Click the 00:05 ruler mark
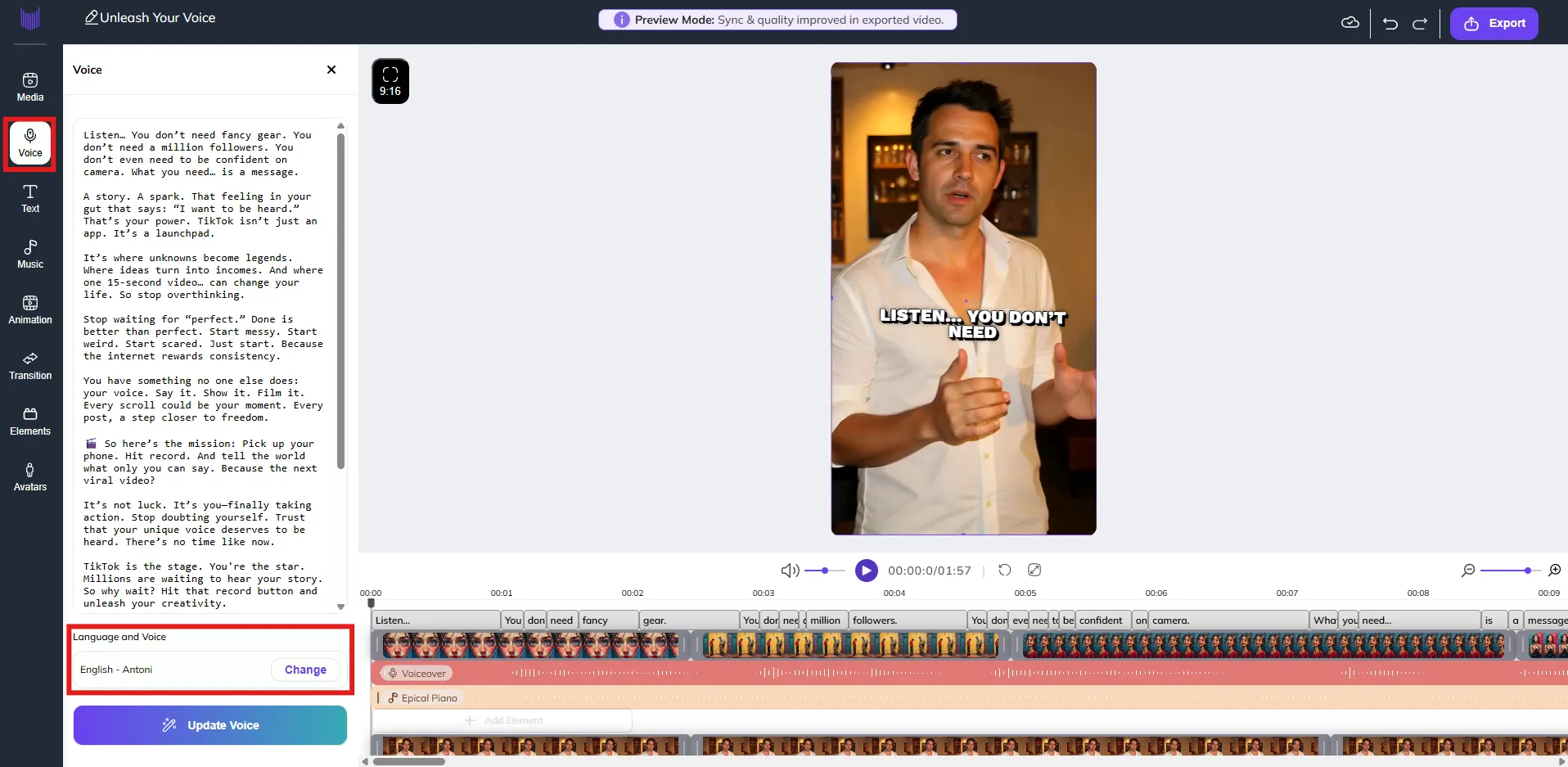The width and height of the screenshot is (1568, 767). (1025, 593)
